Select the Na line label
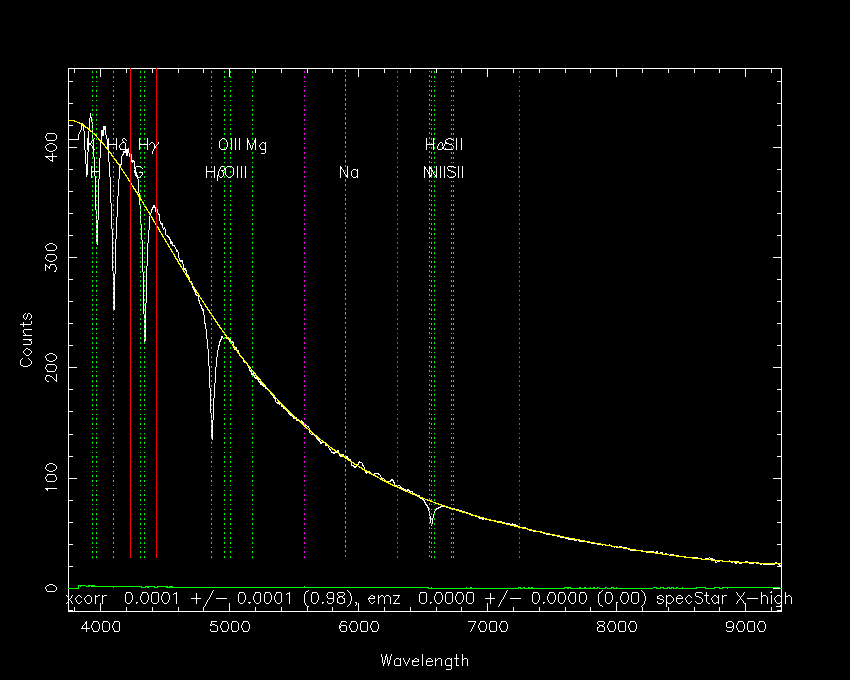This screenshot has height=680, width=850. (349, 172)
